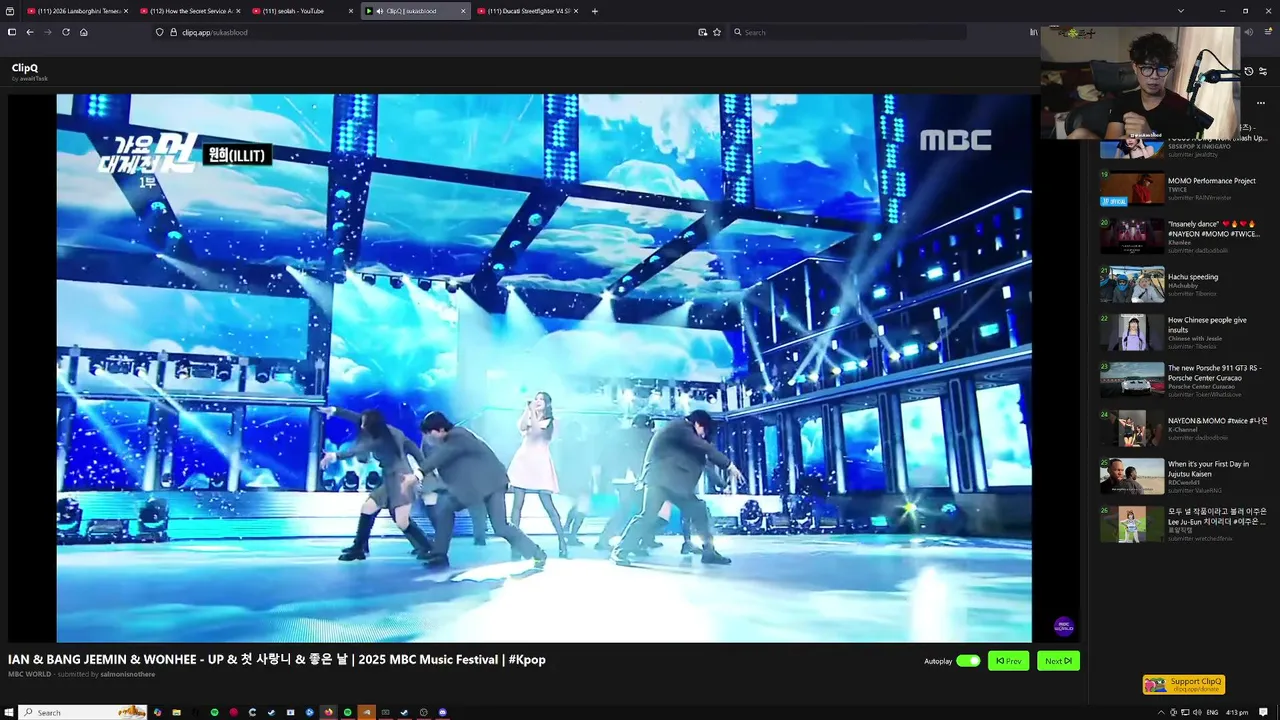Viewport: 1280px width, 720px height.
Task: Switch to the Ducati Streetfighter V4 tab
Action: point(528,11)
